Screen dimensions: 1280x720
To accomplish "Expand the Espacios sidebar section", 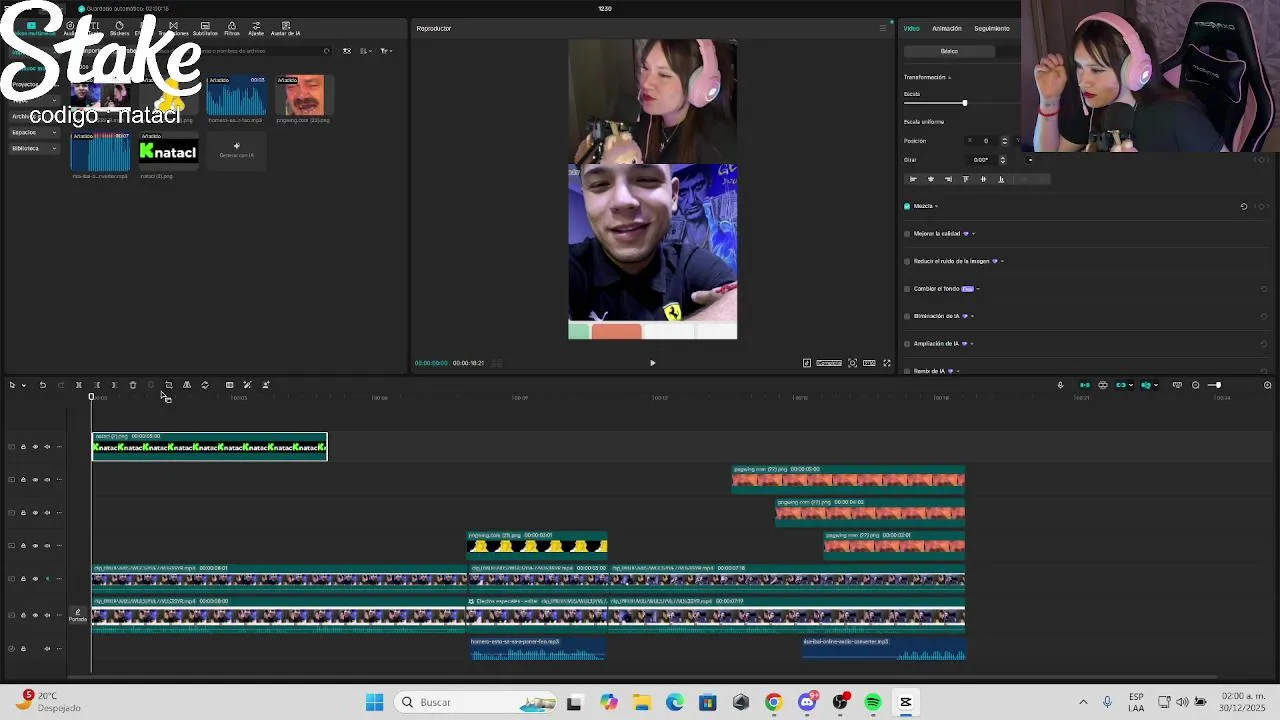I will click(x=34, y=132).
